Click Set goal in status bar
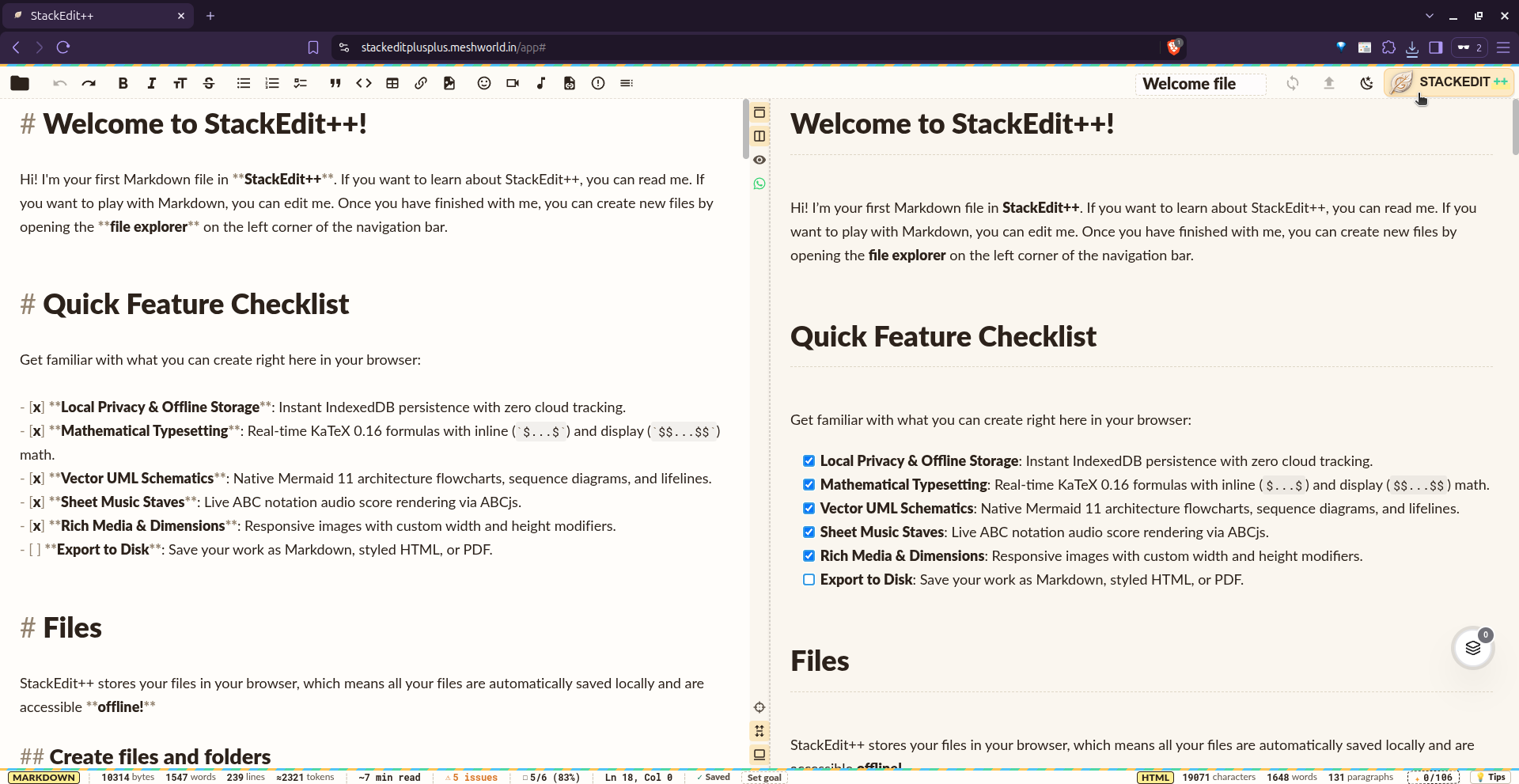Image resolution: width=1519 pixels, height=784 pixels. coord(764,778)
